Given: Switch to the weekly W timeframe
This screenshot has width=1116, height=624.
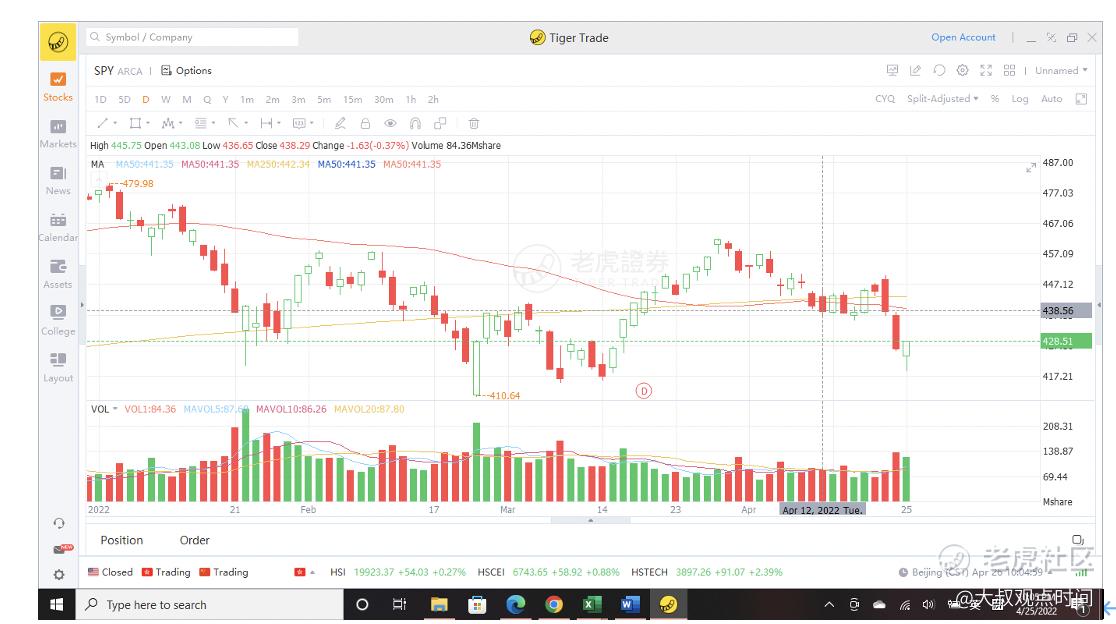Looking at the screenshot, I should [166, 100].
